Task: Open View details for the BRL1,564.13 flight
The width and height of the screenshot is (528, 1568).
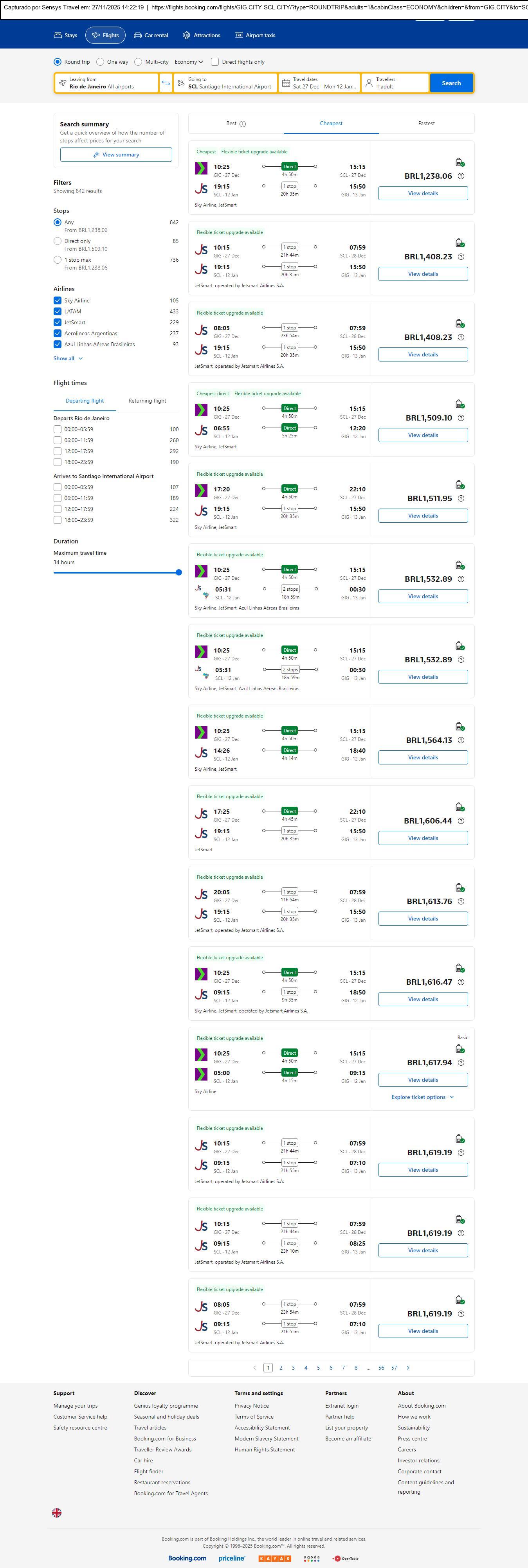Action: (423, 757)
